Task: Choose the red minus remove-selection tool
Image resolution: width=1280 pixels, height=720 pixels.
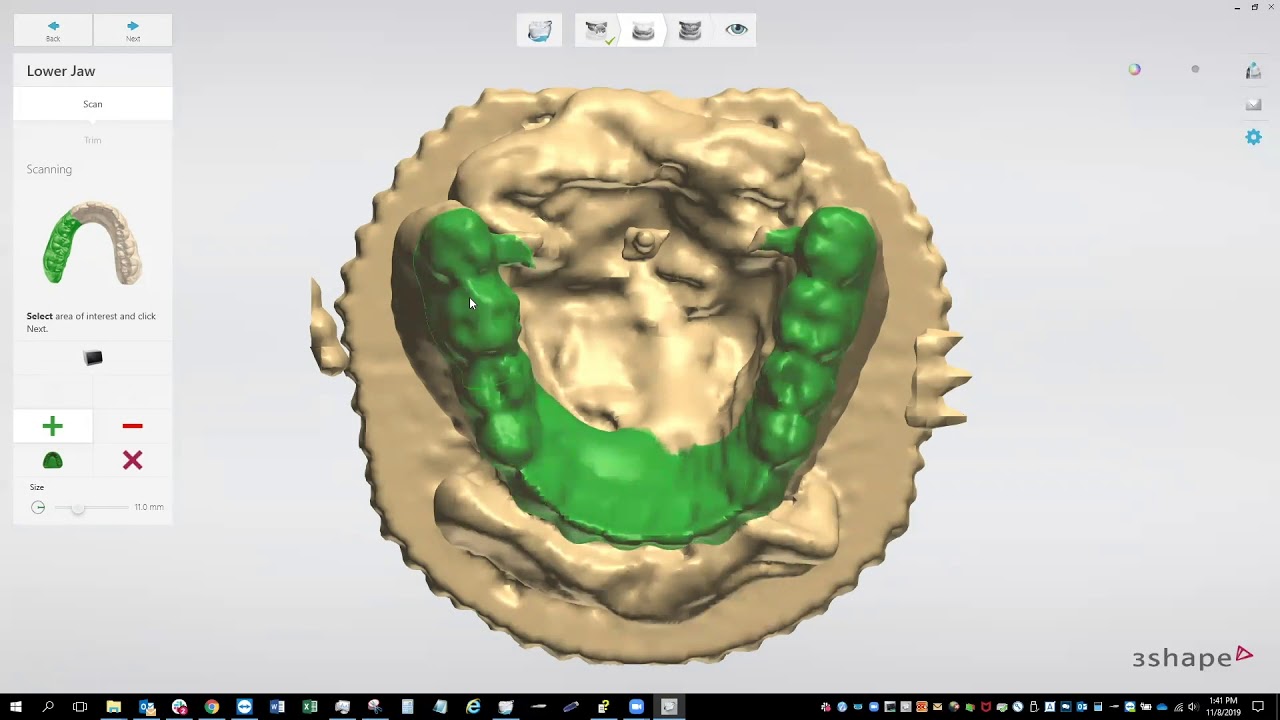Action: pyautogui.click(x=132, y=426)
